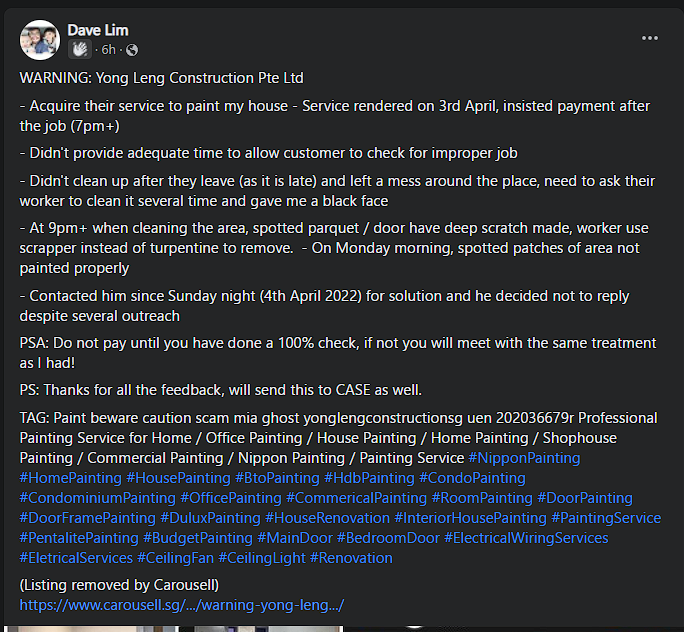Open the #HomePainting hashtag
684x632 pixels.
(x=71, y=478)
